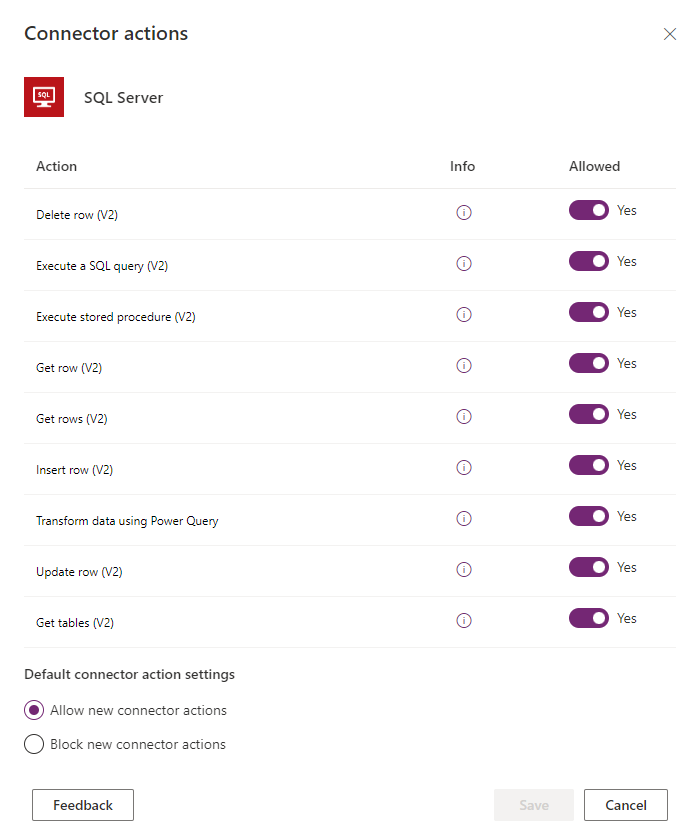Disable Transform data using Power Query toggle
The image size is (698, 831).
pyautogui.click(x=589, y=517)
